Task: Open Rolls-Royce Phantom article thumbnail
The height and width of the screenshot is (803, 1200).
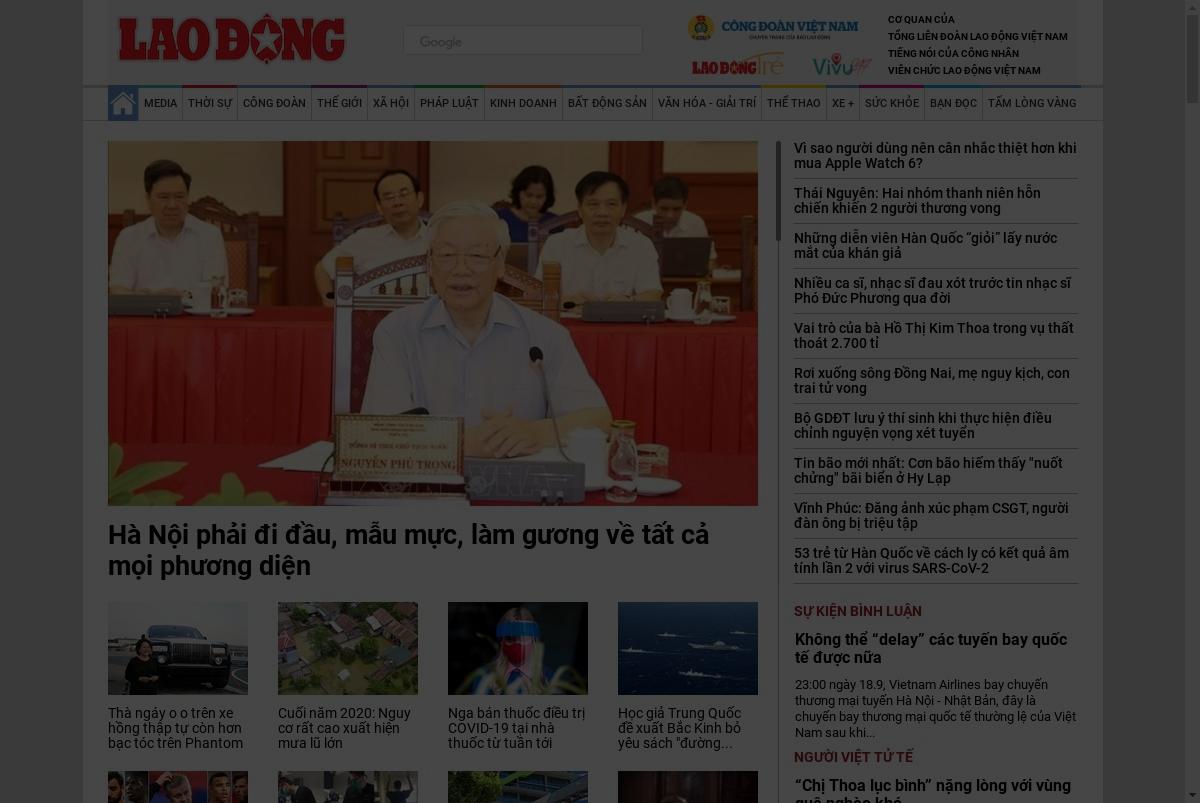Action: click(x=178, y=648)
